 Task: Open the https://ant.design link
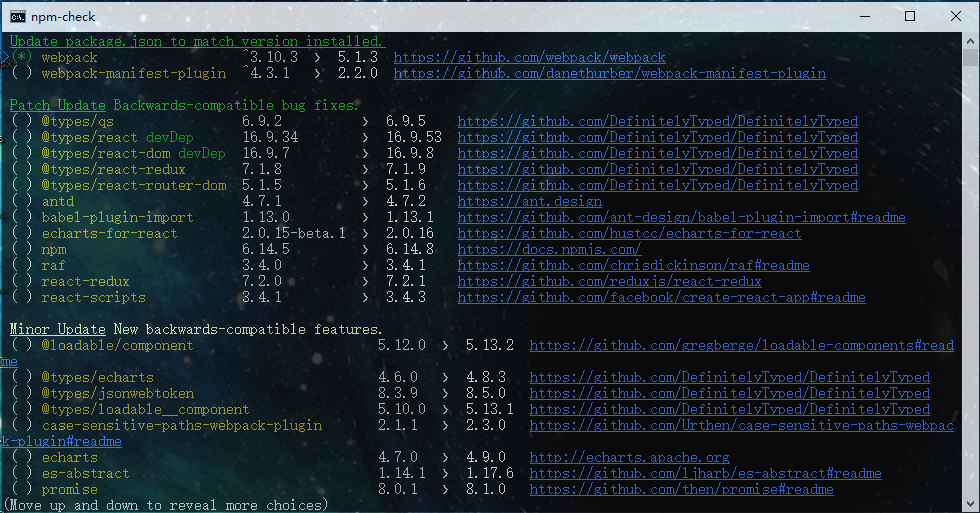coord(529,201)
